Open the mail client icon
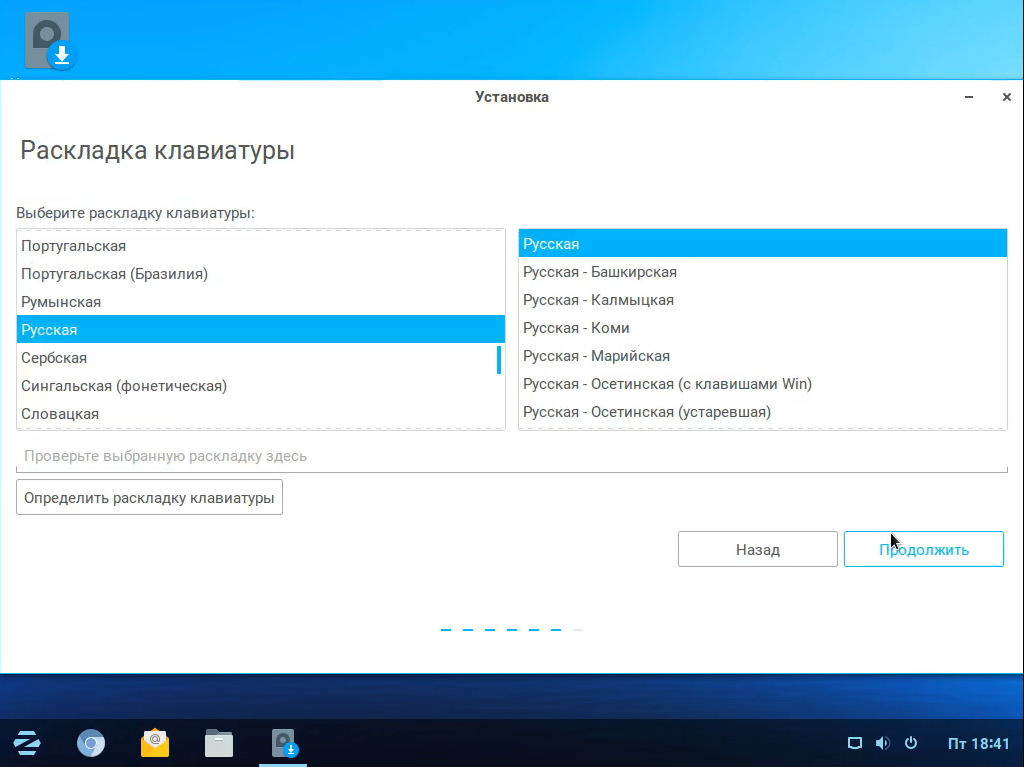Screen dimensions: 1024x767 155,743
